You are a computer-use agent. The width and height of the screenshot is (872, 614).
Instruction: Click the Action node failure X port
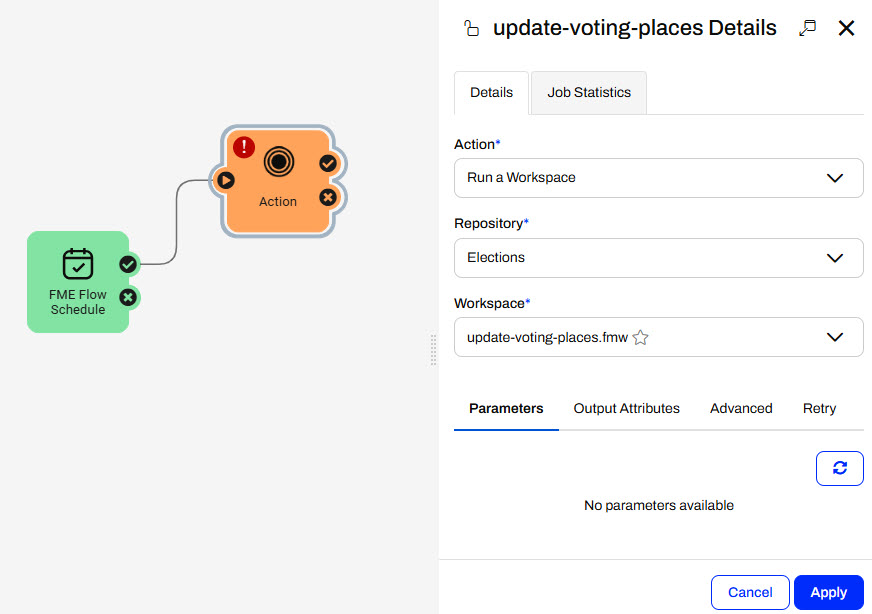[328, 197]
